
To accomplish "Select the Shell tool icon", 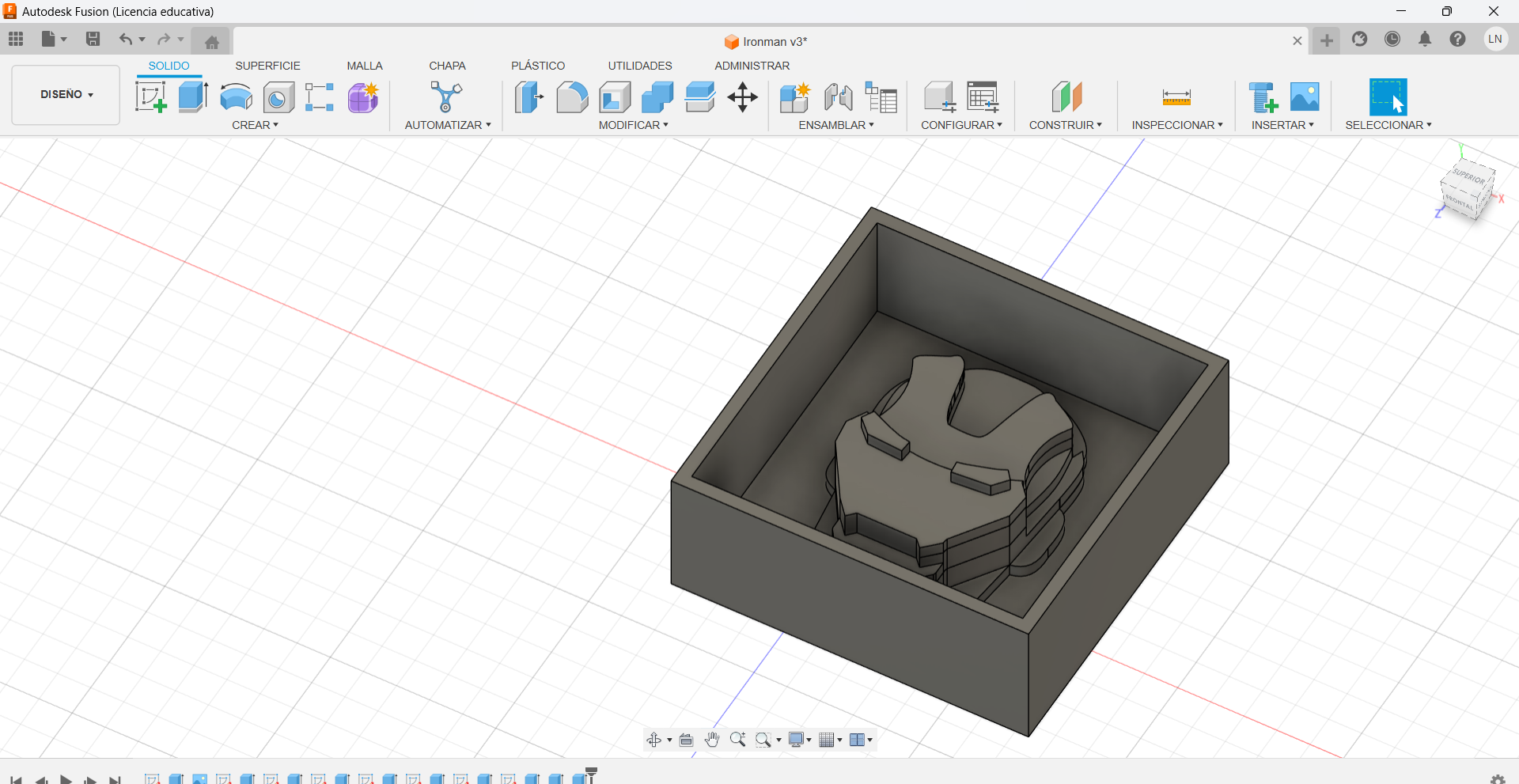I will point(615,97).
